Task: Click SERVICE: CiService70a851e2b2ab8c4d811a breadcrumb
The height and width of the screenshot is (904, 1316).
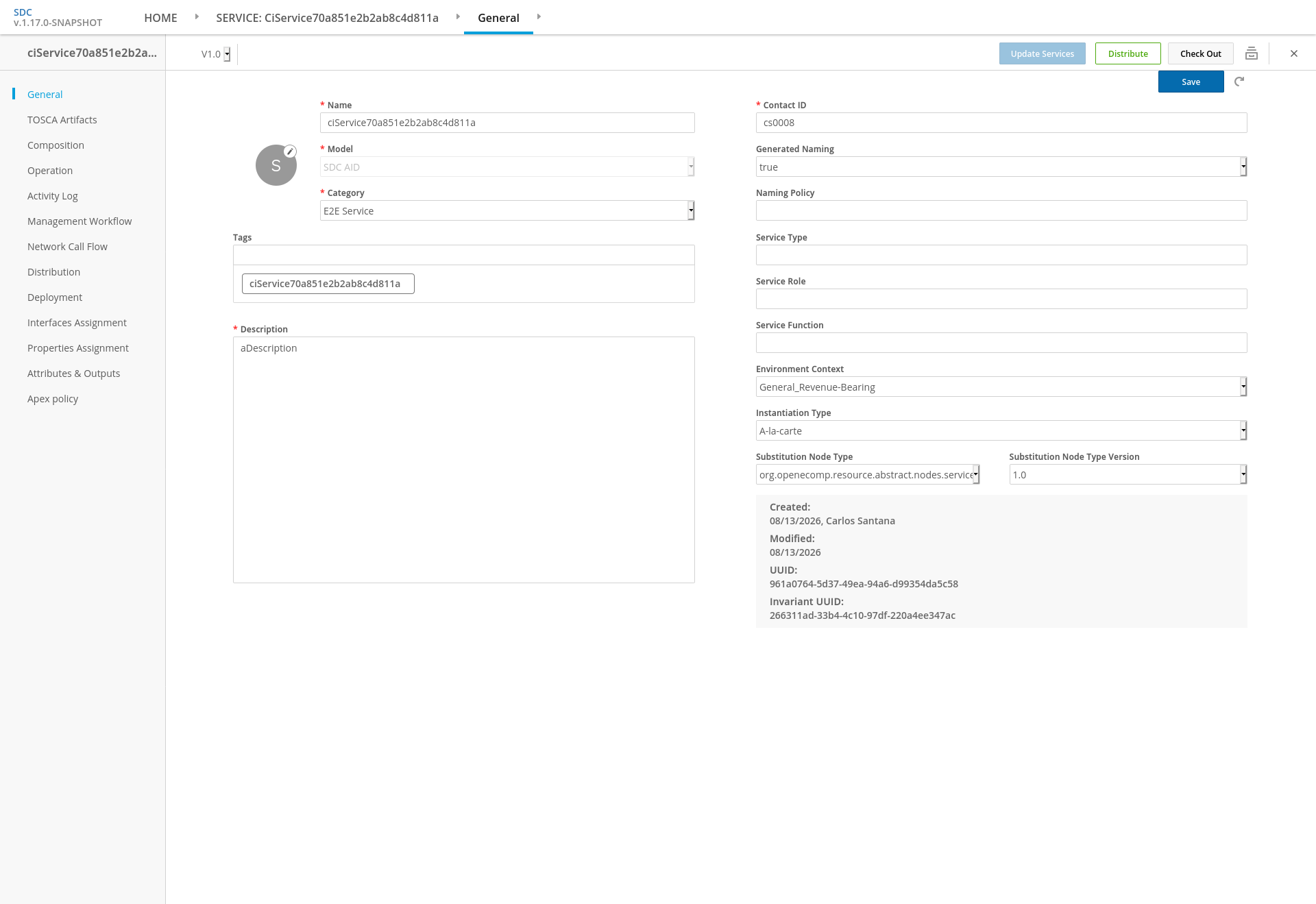Action: tap(327, 18)
